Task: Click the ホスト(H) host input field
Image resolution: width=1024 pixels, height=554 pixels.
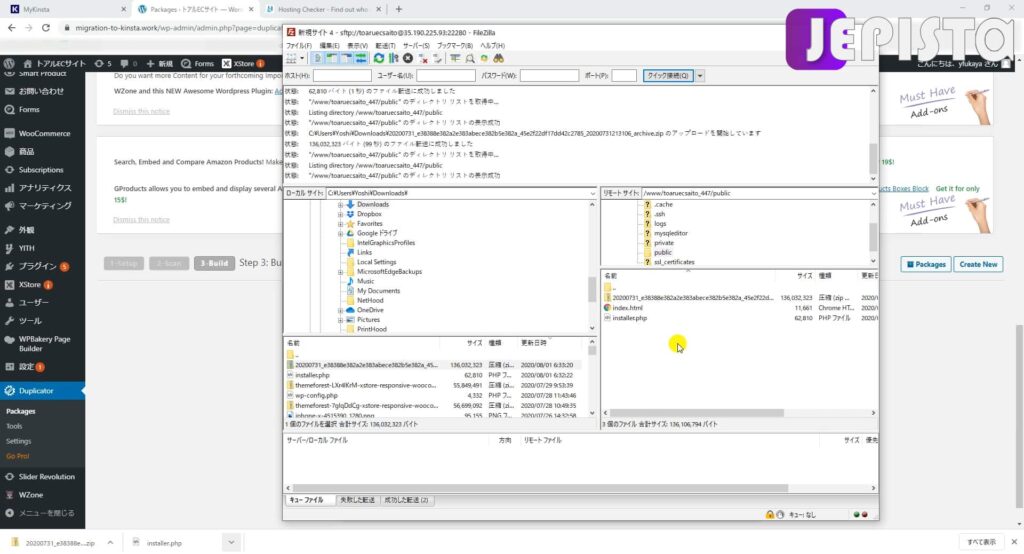Action: (x=342, y=76)
